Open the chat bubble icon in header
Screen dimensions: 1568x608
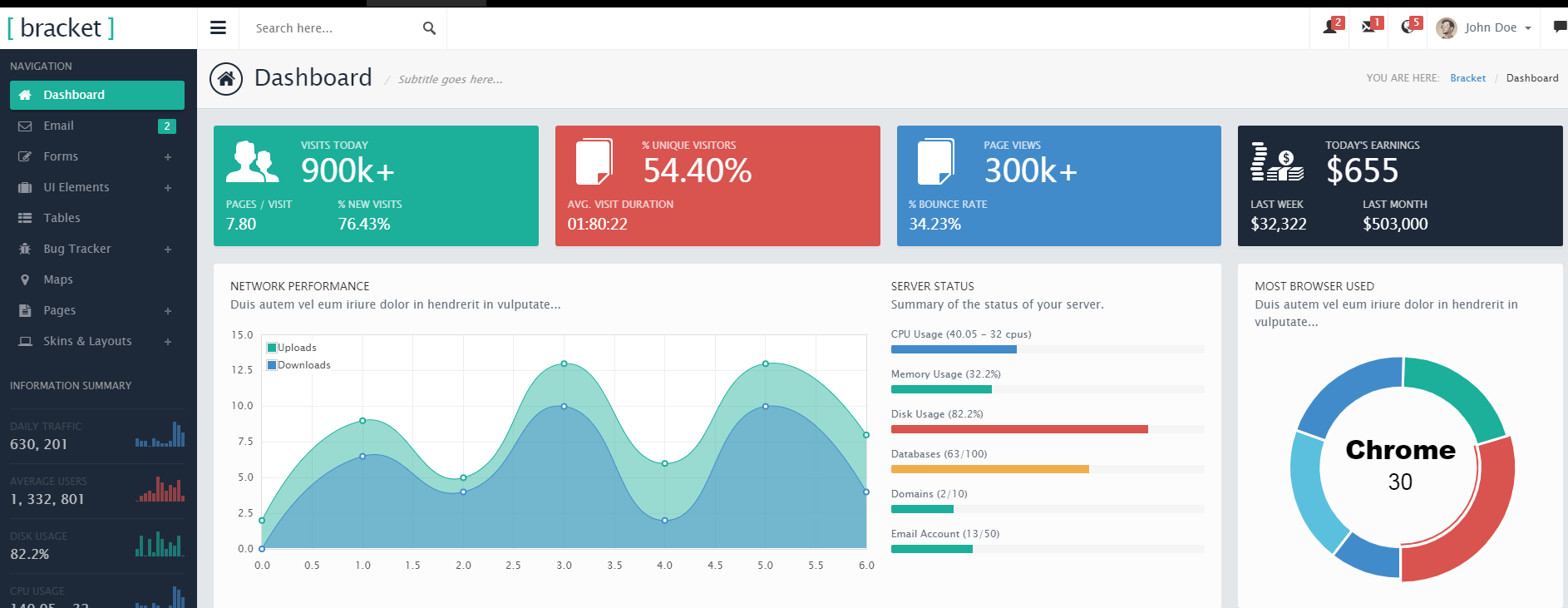tap(1559, 27)
